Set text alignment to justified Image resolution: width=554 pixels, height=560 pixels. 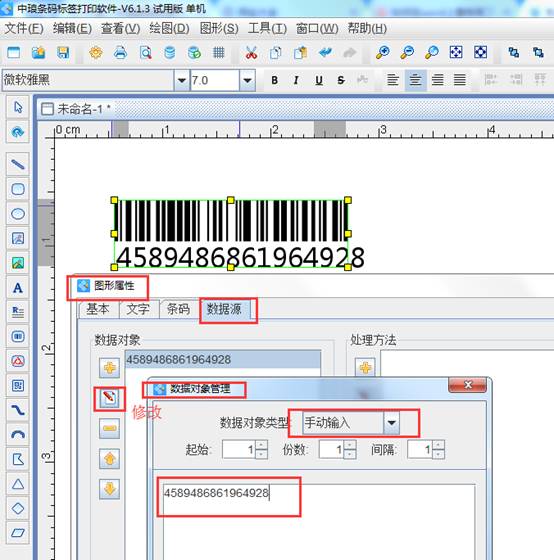(x=460, y=80)
